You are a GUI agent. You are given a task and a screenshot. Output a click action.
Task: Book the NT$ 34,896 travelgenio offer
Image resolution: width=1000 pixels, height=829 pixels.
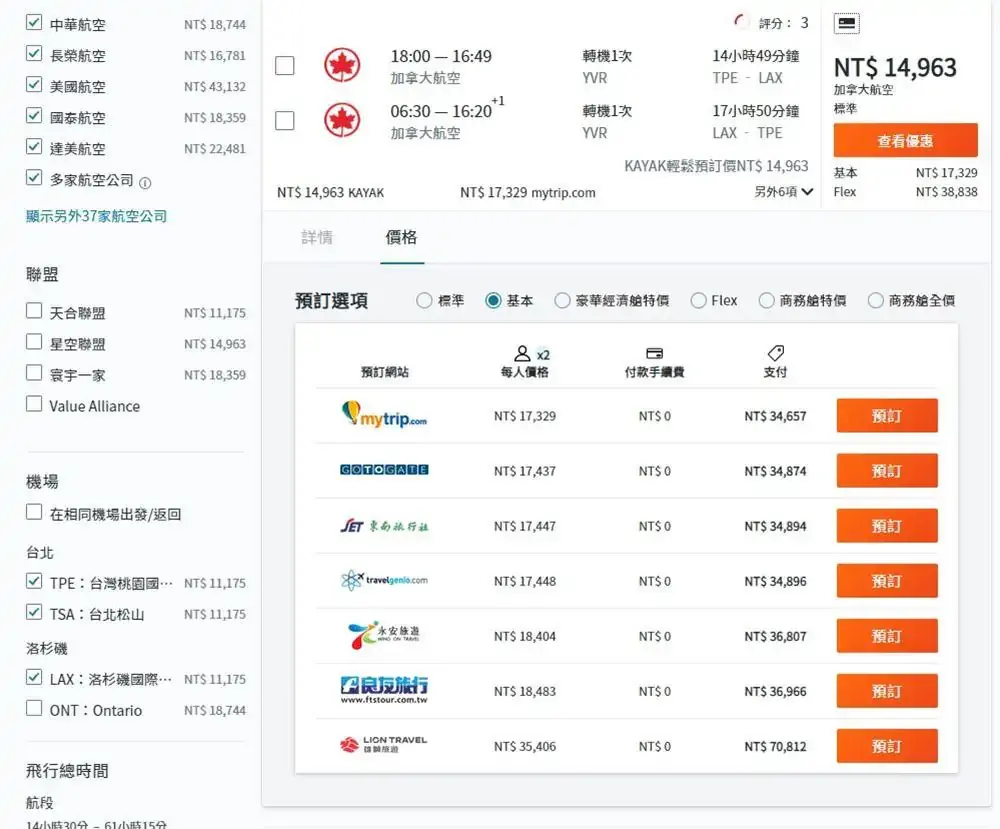click(x=887, y=581)
